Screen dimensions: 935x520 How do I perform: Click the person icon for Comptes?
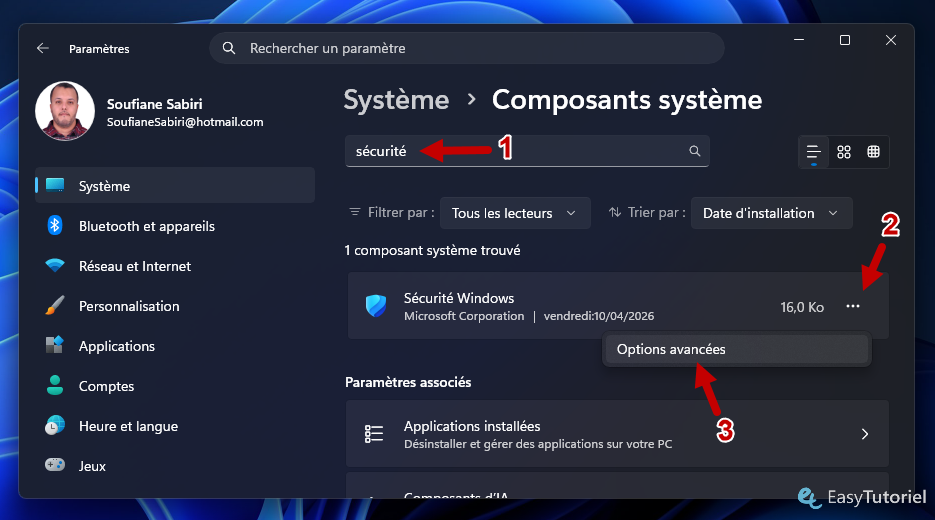click(55, 385)
